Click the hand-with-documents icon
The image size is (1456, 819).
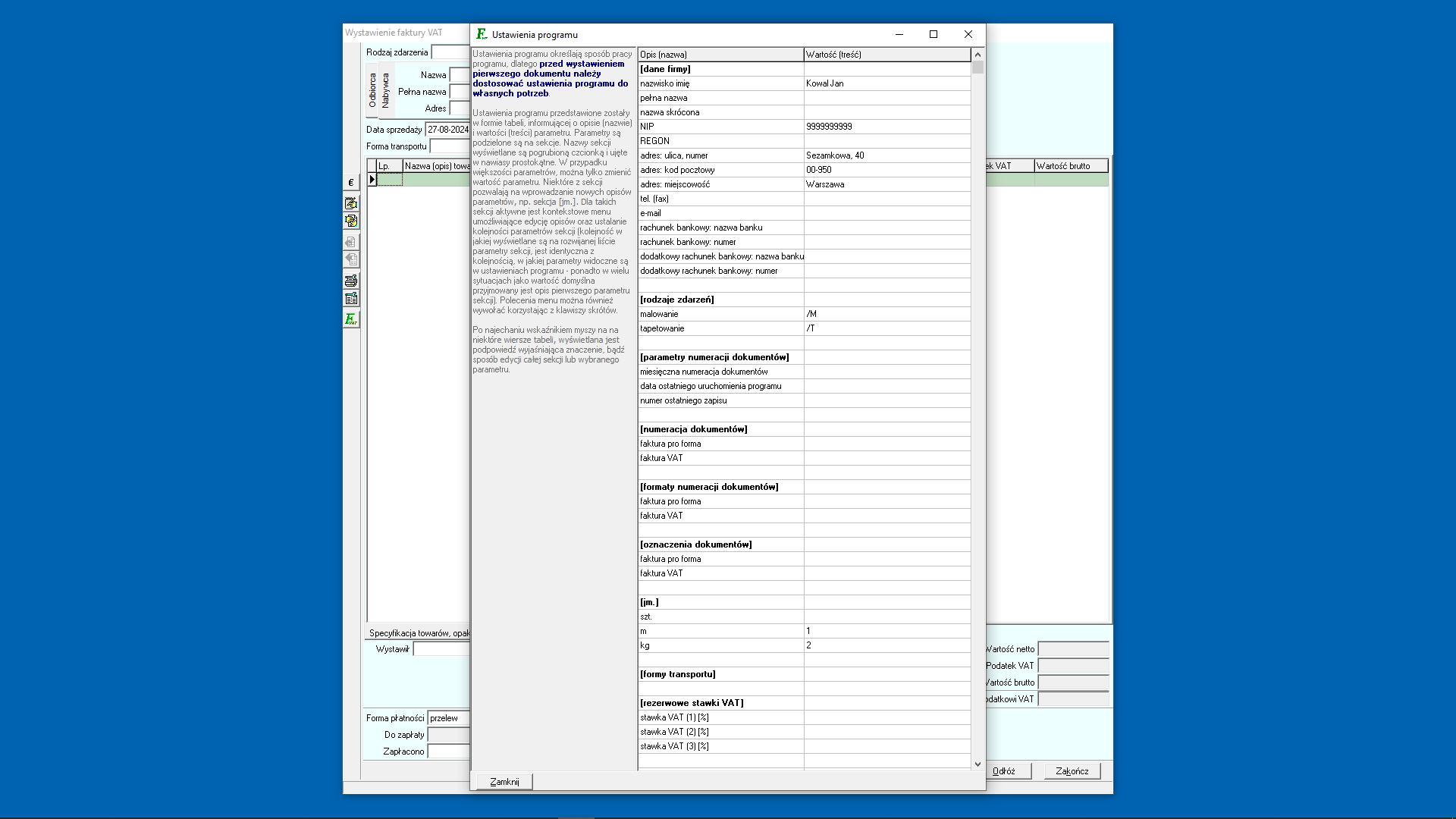pos(350,221)
